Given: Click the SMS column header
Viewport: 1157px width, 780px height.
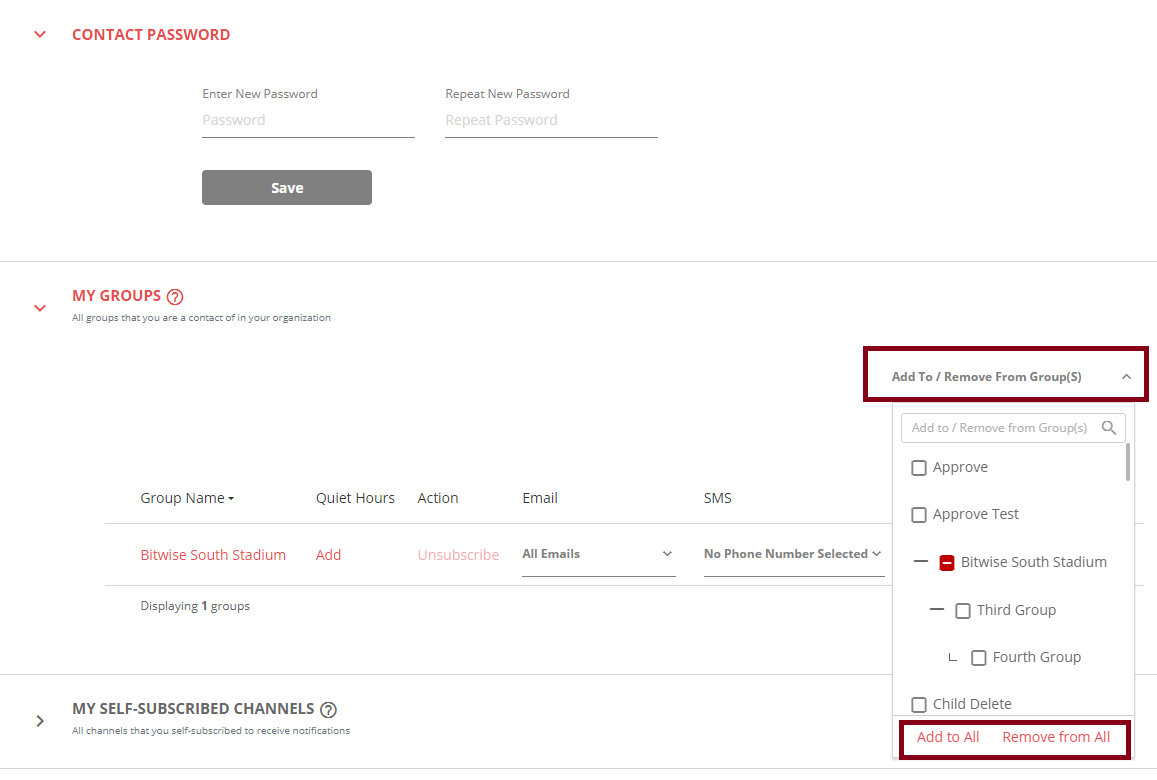Looking at the screenshot, I should click(x=717, y=498).
